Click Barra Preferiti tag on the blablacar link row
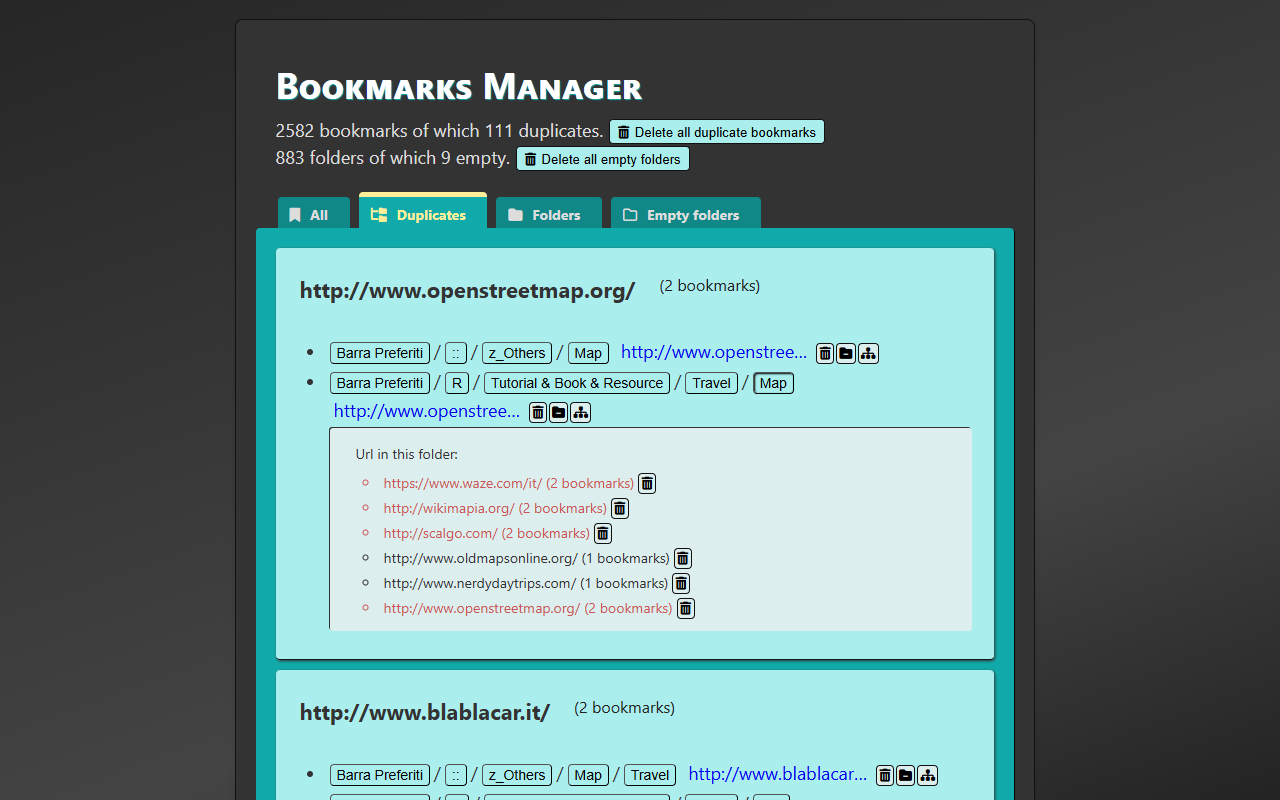 [380, 775]
